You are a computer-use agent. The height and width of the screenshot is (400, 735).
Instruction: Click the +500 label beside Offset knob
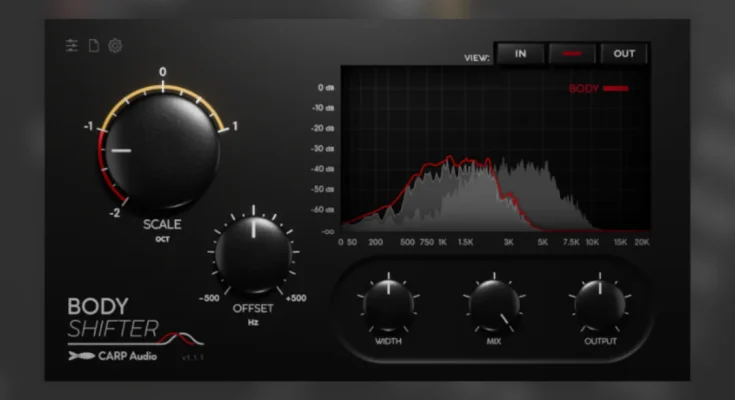coord(295,298)
